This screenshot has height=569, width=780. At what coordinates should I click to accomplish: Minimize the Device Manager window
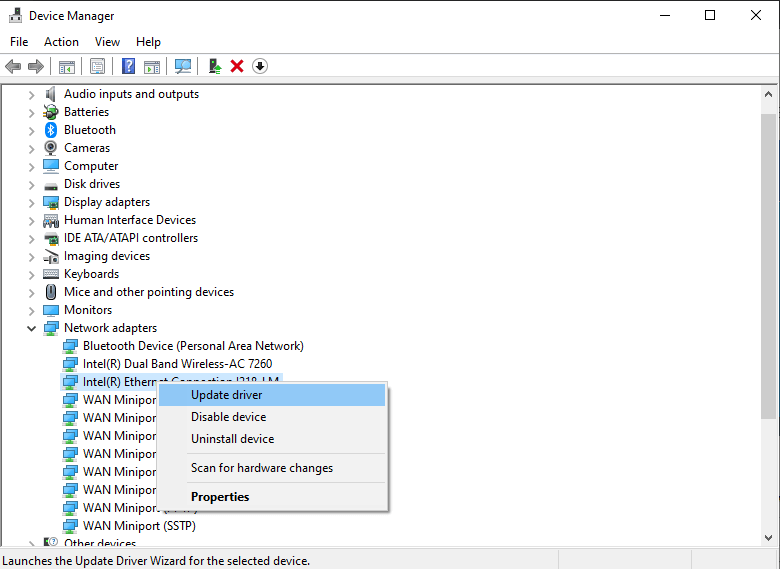coord(665,15)
